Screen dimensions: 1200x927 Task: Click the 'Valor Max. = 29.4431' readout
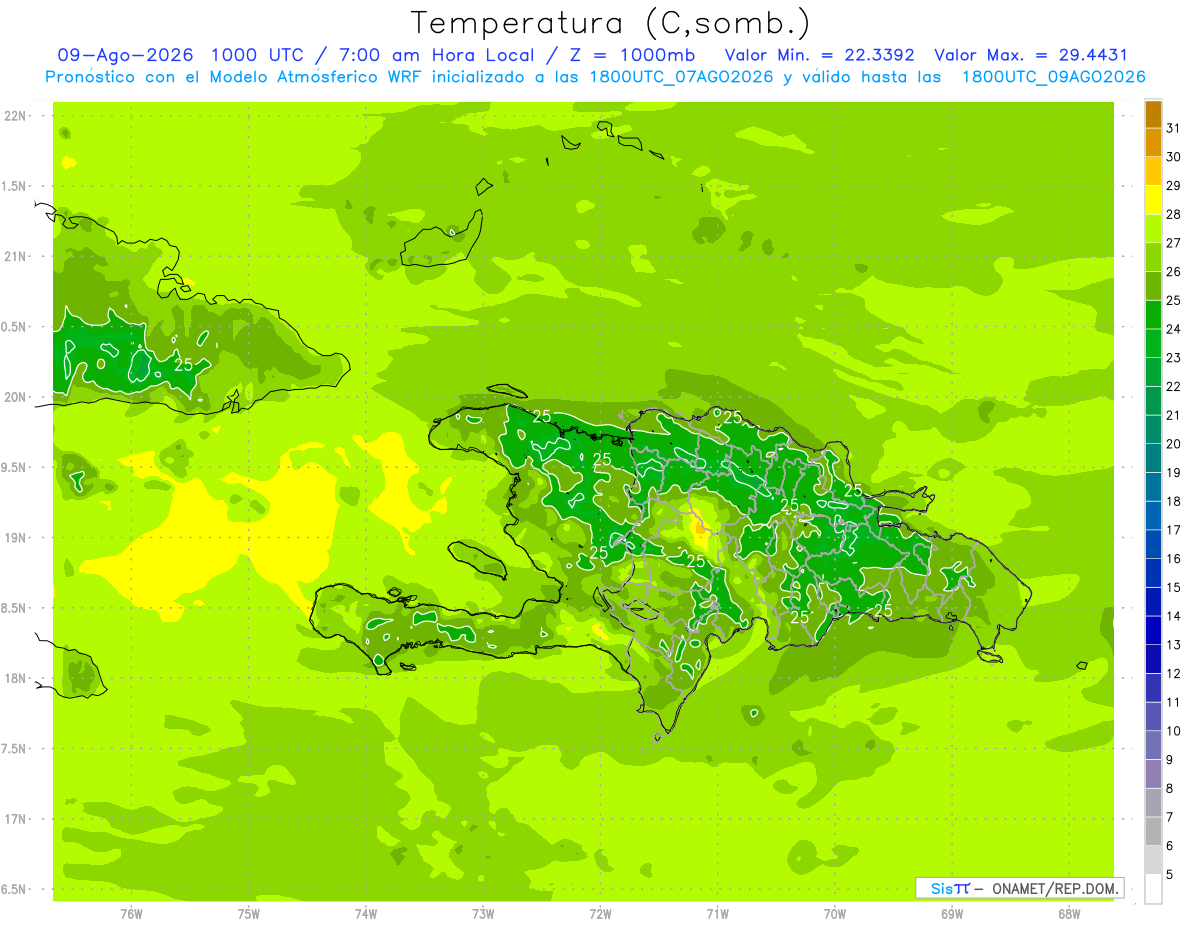coord(1031,55)
